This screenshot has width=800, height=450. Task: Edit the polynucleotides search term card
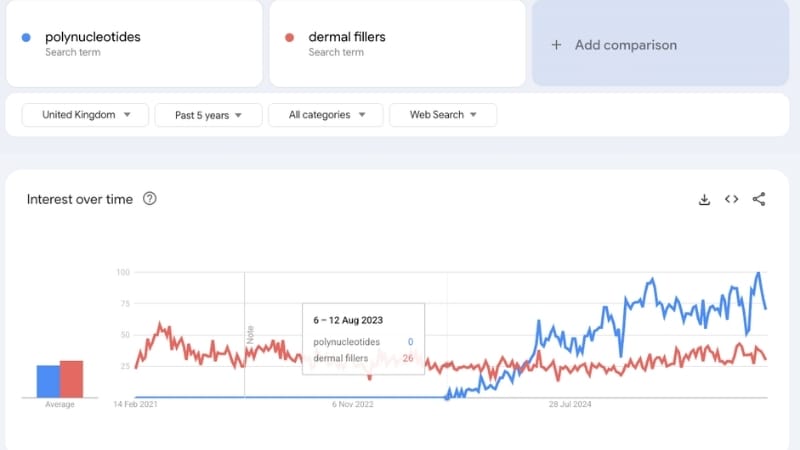[x=134, y=43]
